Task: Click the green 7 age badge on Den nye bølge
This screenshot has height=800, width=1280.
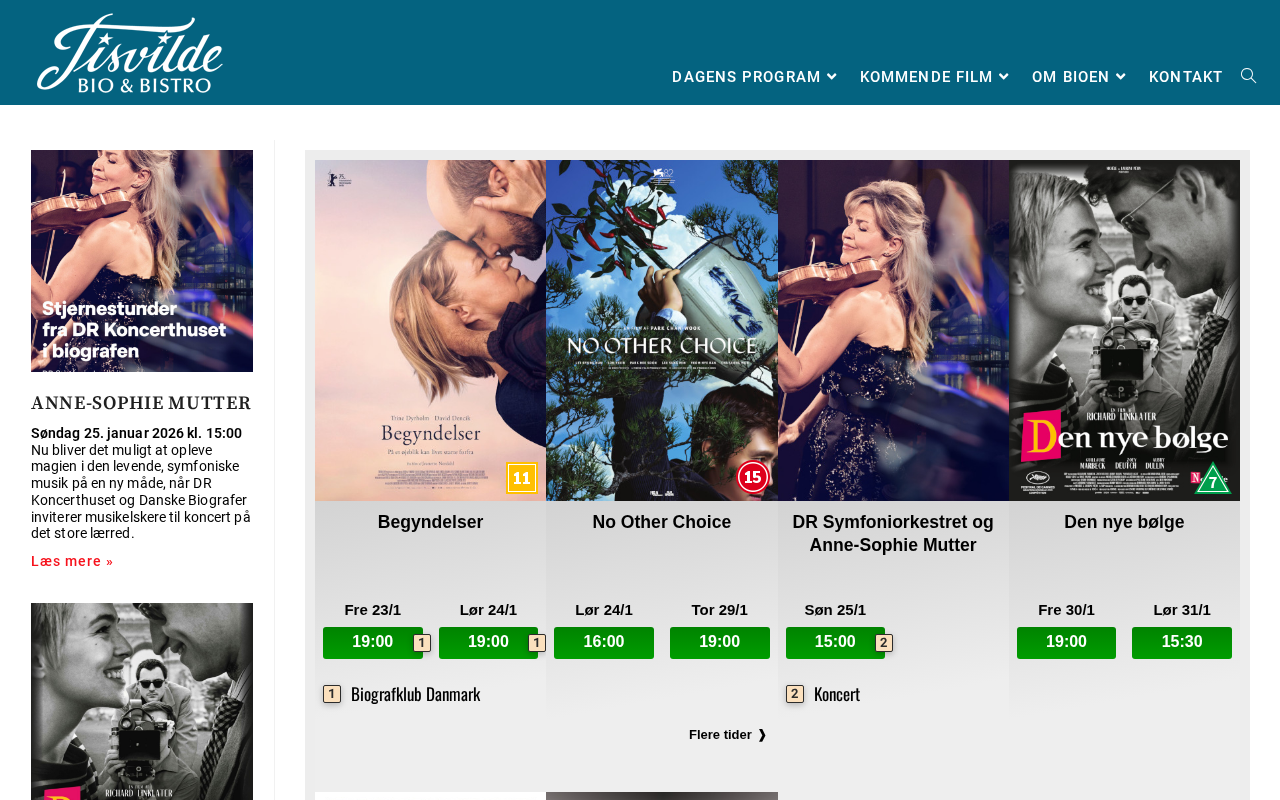Action: (1213, 480)
